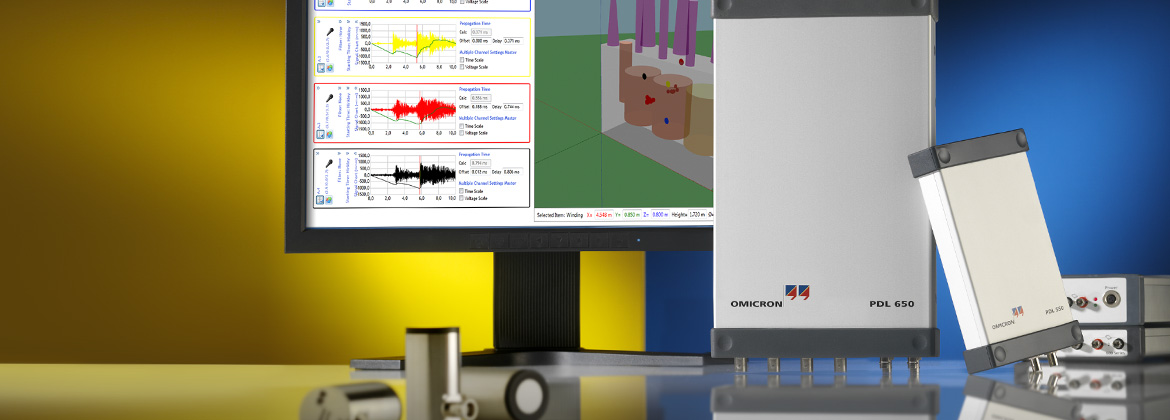The width and height of the screenshot is (1170, 420).
Task: Click 'Propagation Time' heading in the yellow panel
Action: coord(475,23)
